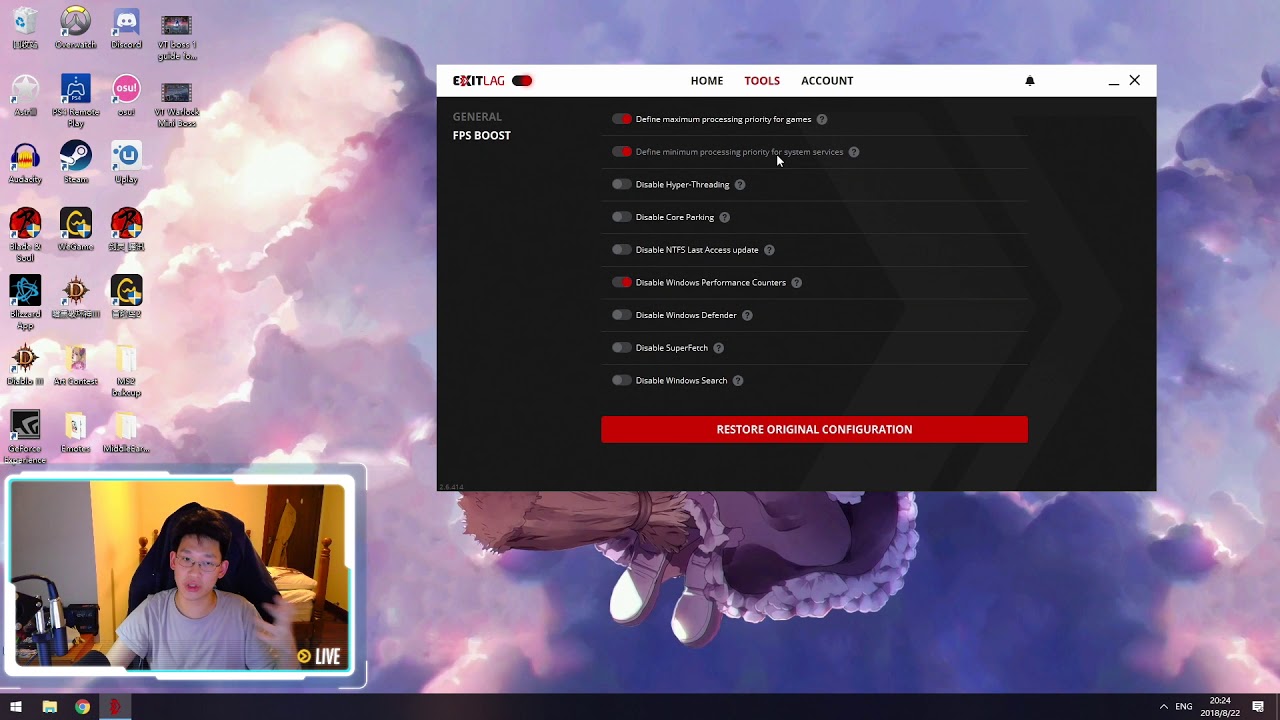Select the TOOLS tab
The image size is (1280, 720).
coord(762,81)
